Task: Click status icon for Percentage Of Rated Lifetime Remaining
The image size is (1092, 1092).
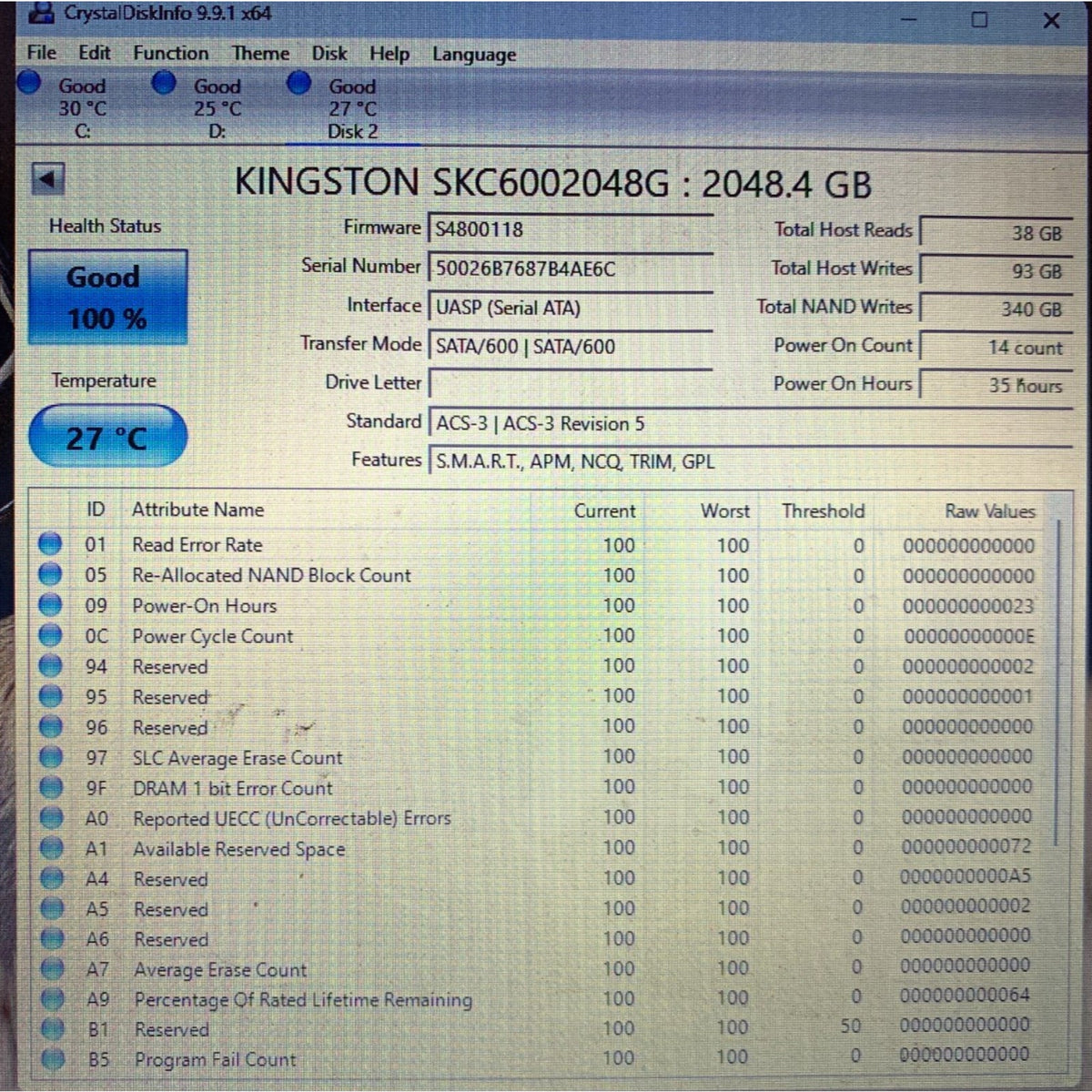Action: pyautogui.click(x=54, y=999)
